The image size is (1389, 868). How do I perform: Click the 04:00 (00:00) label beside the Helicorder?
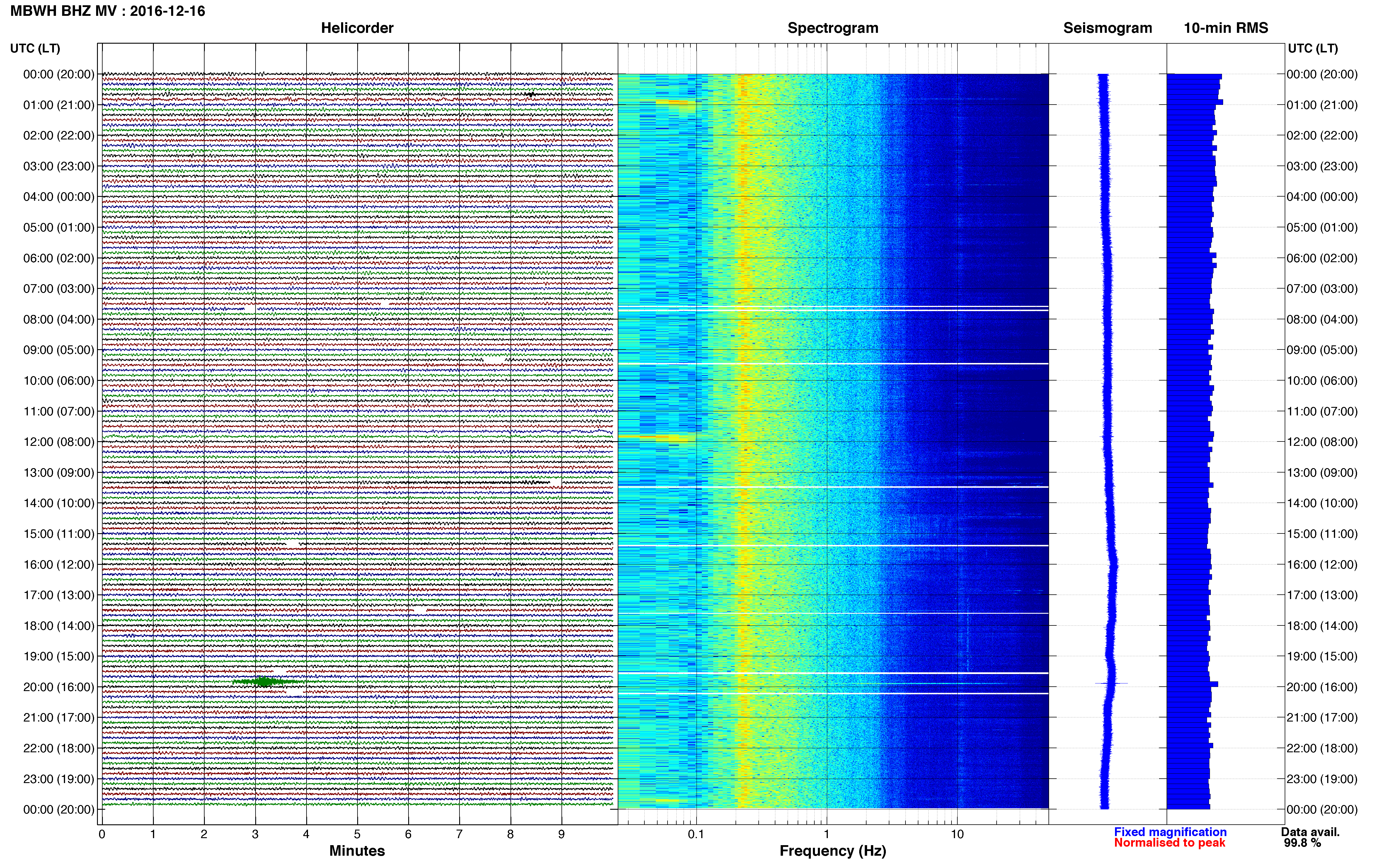tap(59, 197)
